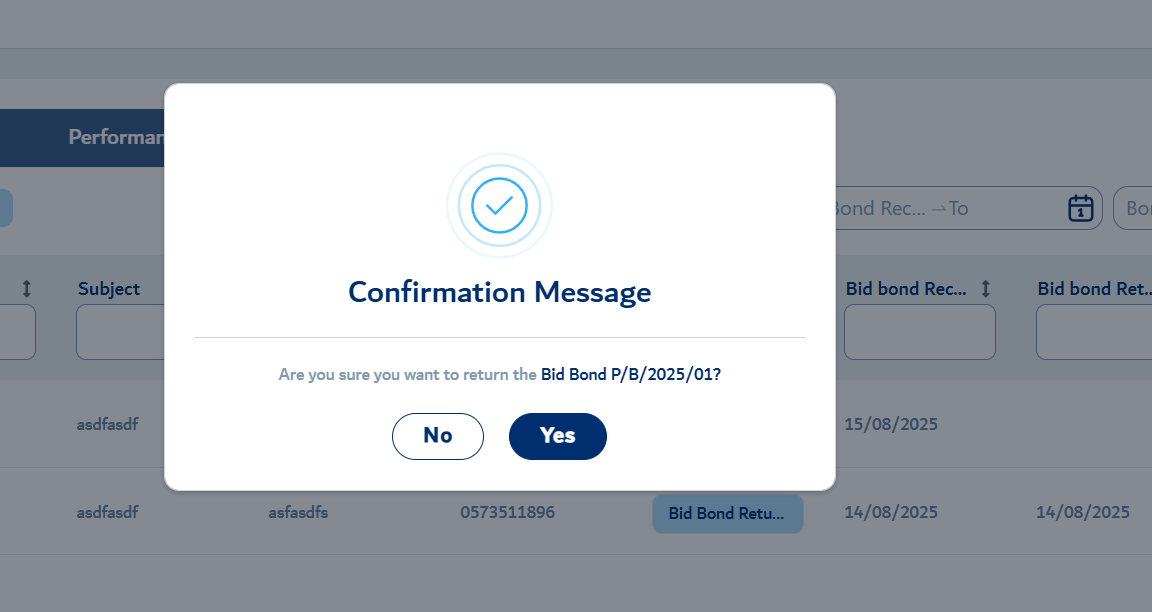
Task: Focus the filter box under Bid bond Ret...
Action: pos(1094,332)
